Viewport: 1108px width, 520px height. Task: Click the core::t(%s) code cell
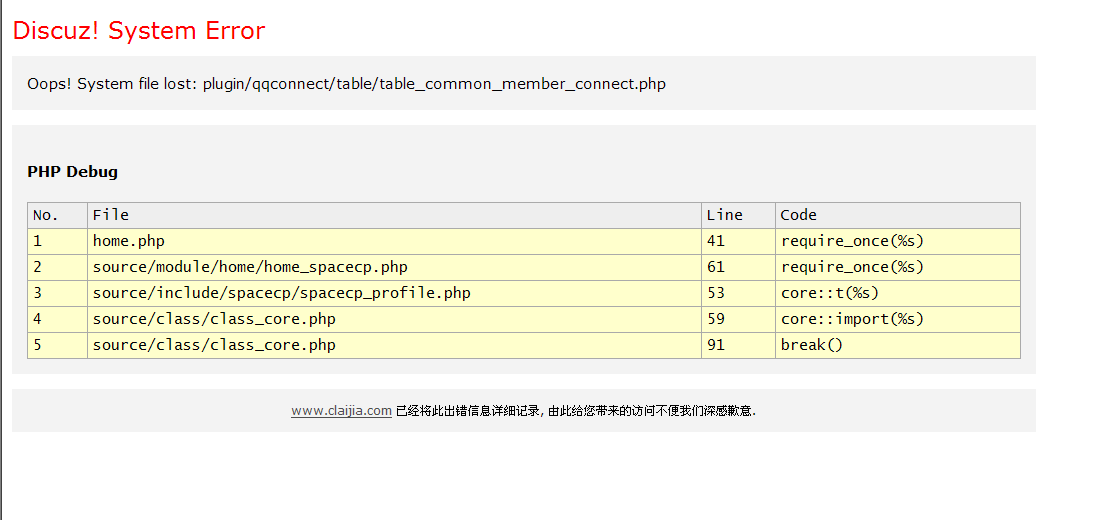coord(830,293)
